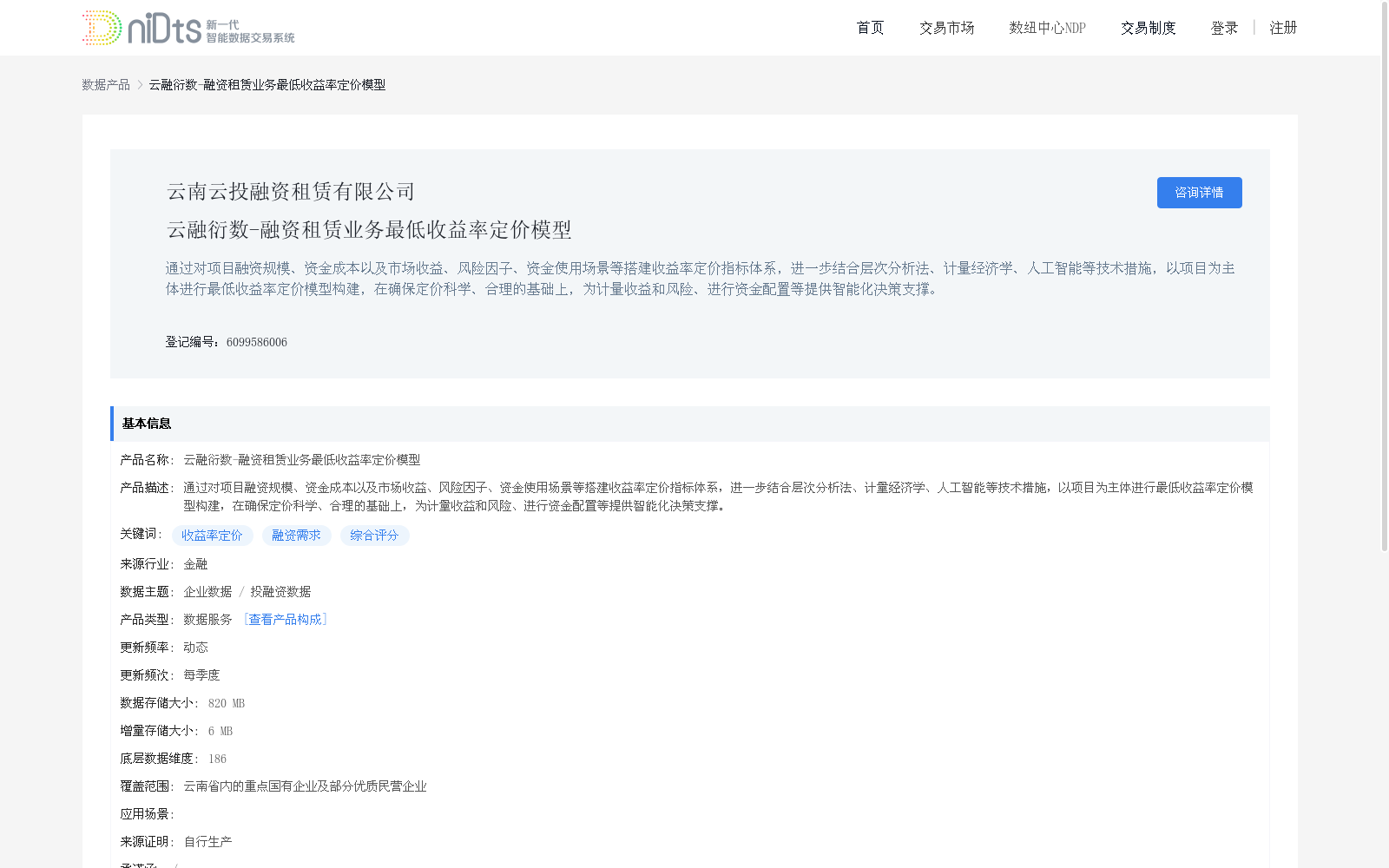Click coverage value 云南省内的重点国有企业及部分优质民营企业
The width and height of the screenshot is (1389, 868).
pos(305,786)
